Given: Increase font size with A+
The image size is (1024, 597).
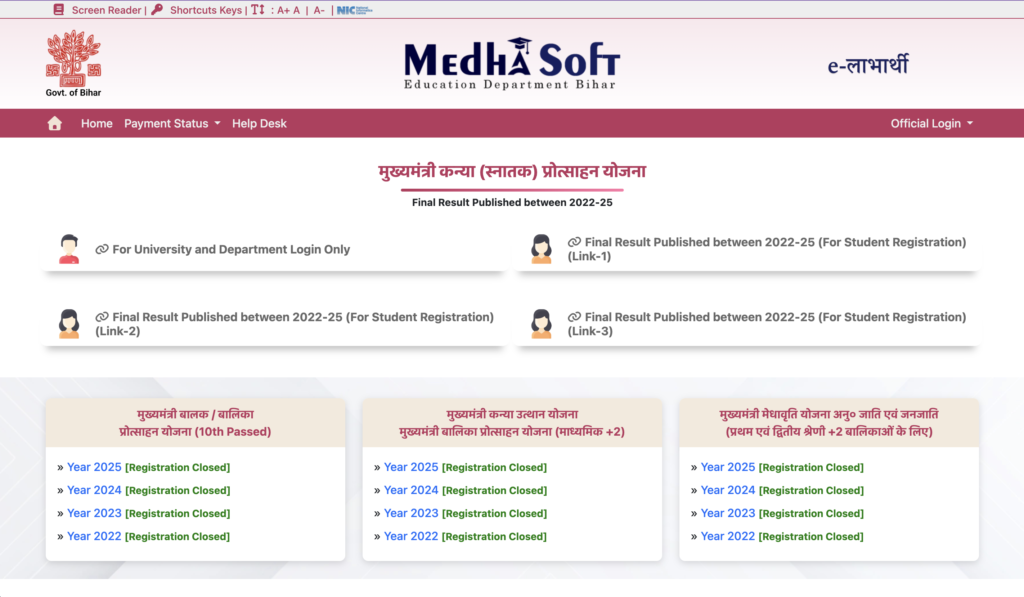Looking at the screenshot, I should [283, 10].
